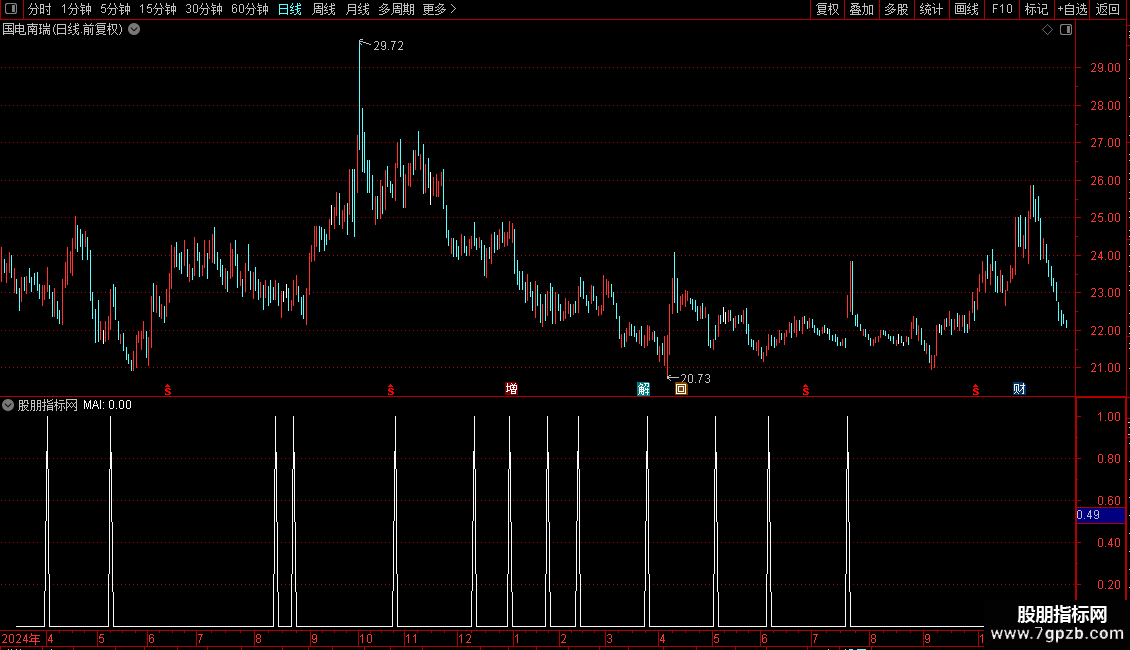
Task: Click the 复权 button
Action: 827,9
